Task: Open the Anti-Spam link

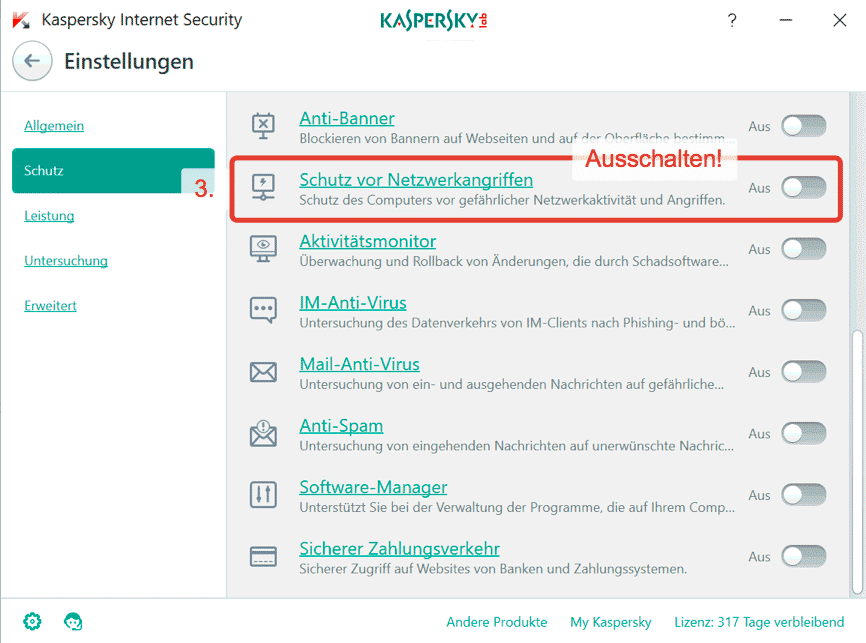Action: [x=341, y=425]
